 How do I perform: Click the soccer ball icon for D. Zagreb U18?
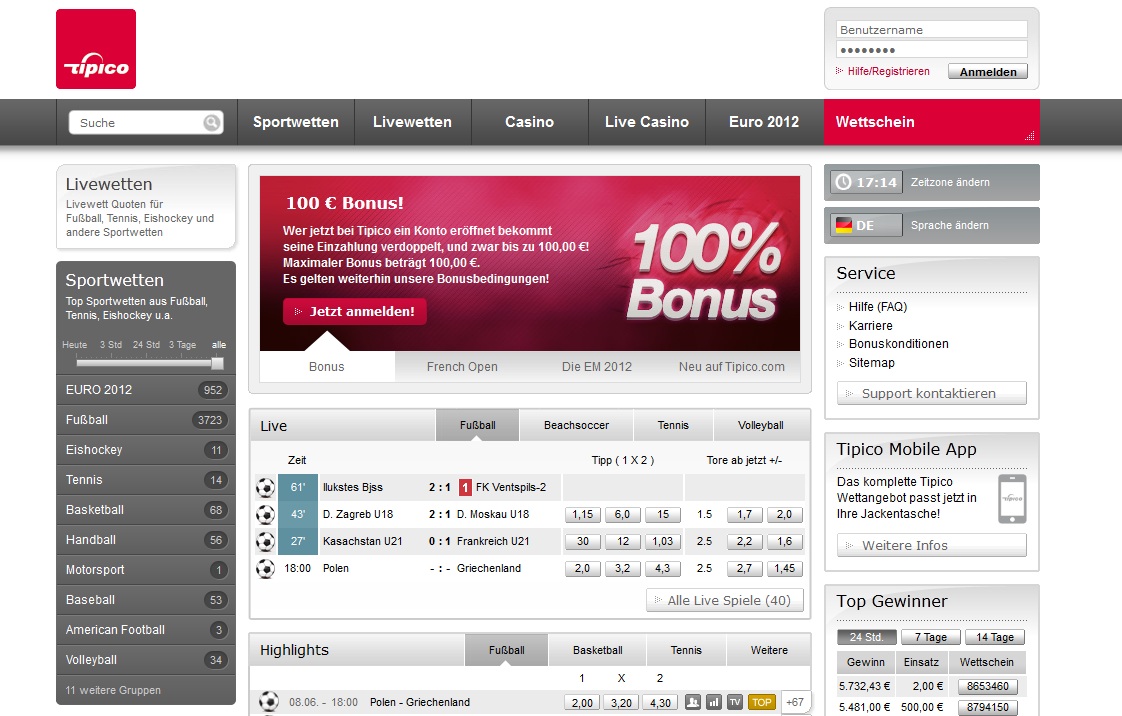(265, 514)
